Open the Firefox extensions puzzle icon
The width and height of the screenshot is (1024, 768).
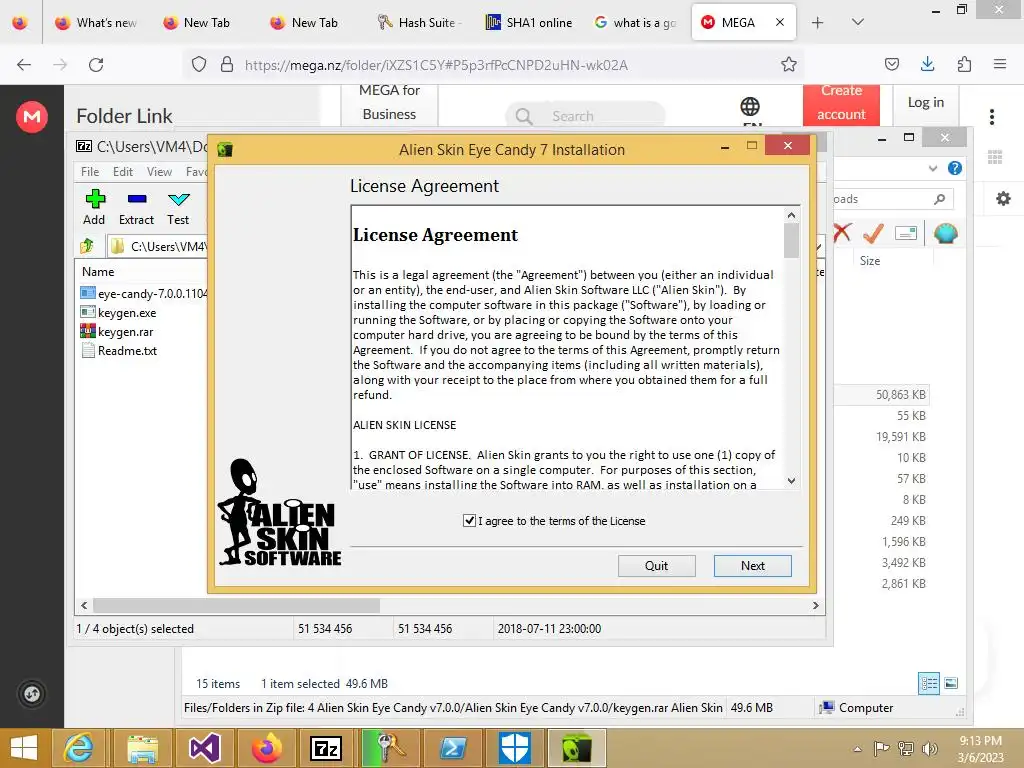coord(964,64)
